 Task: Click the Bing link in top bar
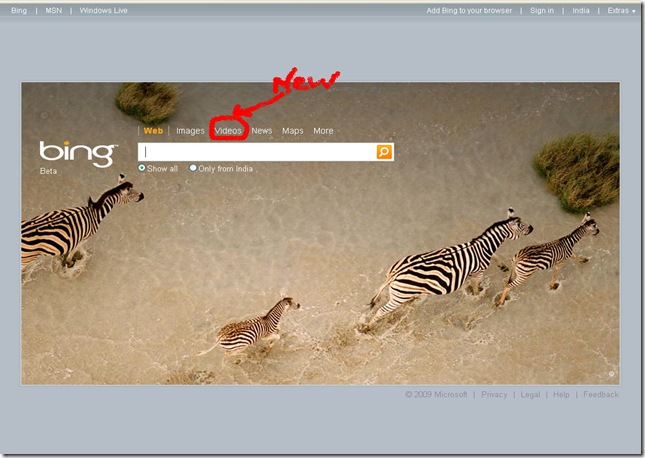click(19, 10)
